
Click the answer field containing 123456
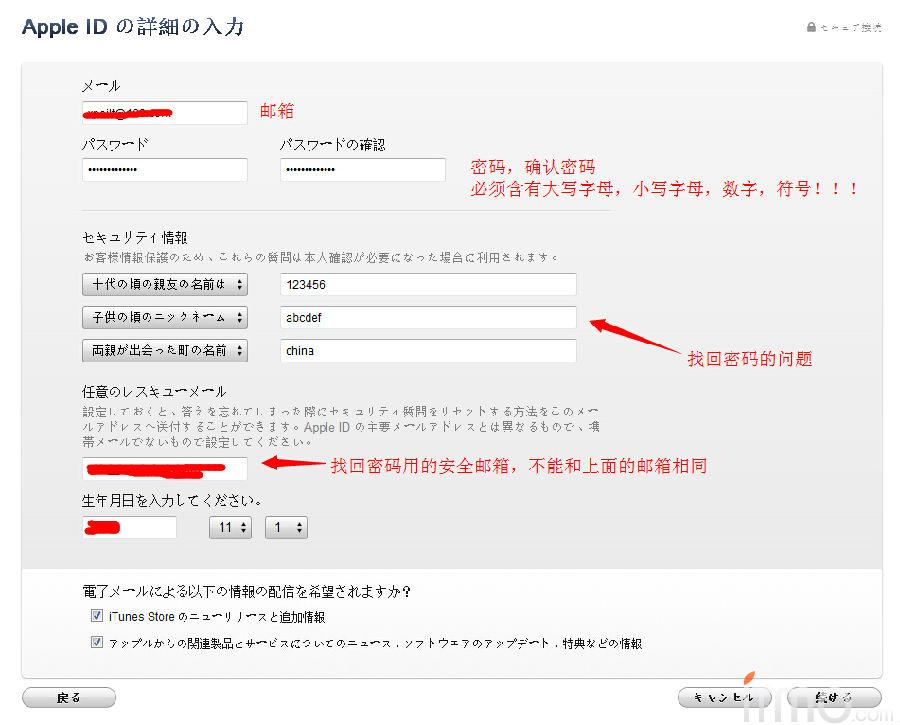(428, 285)
